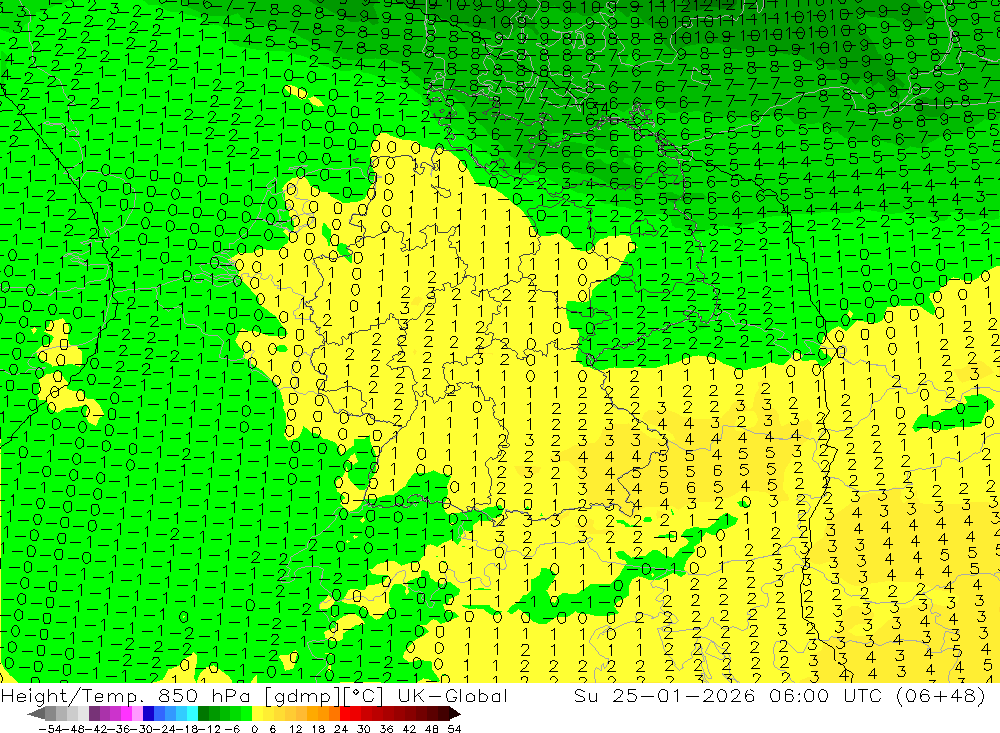The width and height of the screenshot is (1000, 733).
Task: Click the '54' legend value
Action: coord(454,729)
